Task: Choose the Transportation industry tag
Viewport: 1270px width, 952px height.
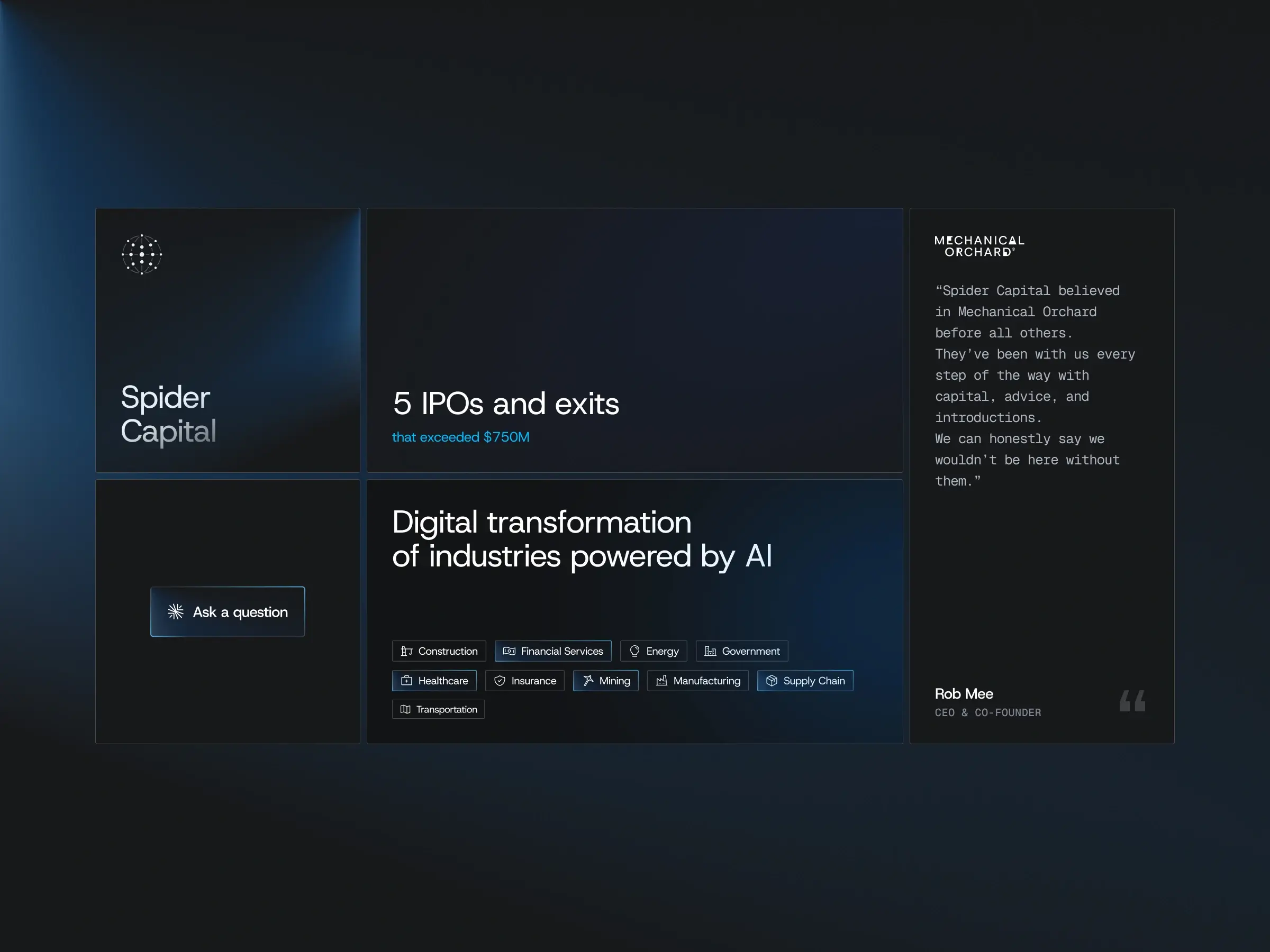Action: (438, 709)
